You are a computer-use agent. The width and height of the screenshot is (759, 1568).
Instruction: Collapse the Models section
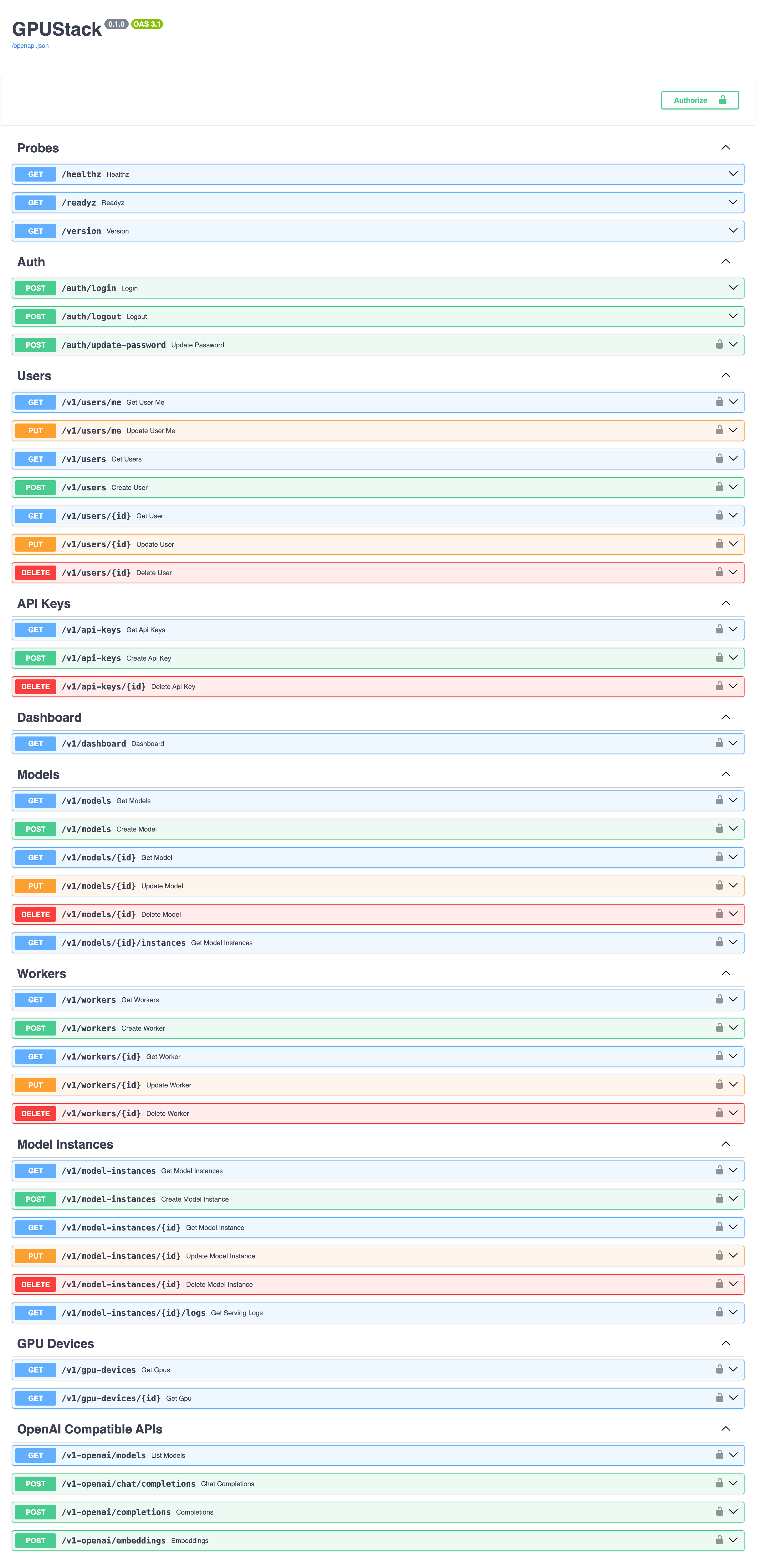[725, 774]
